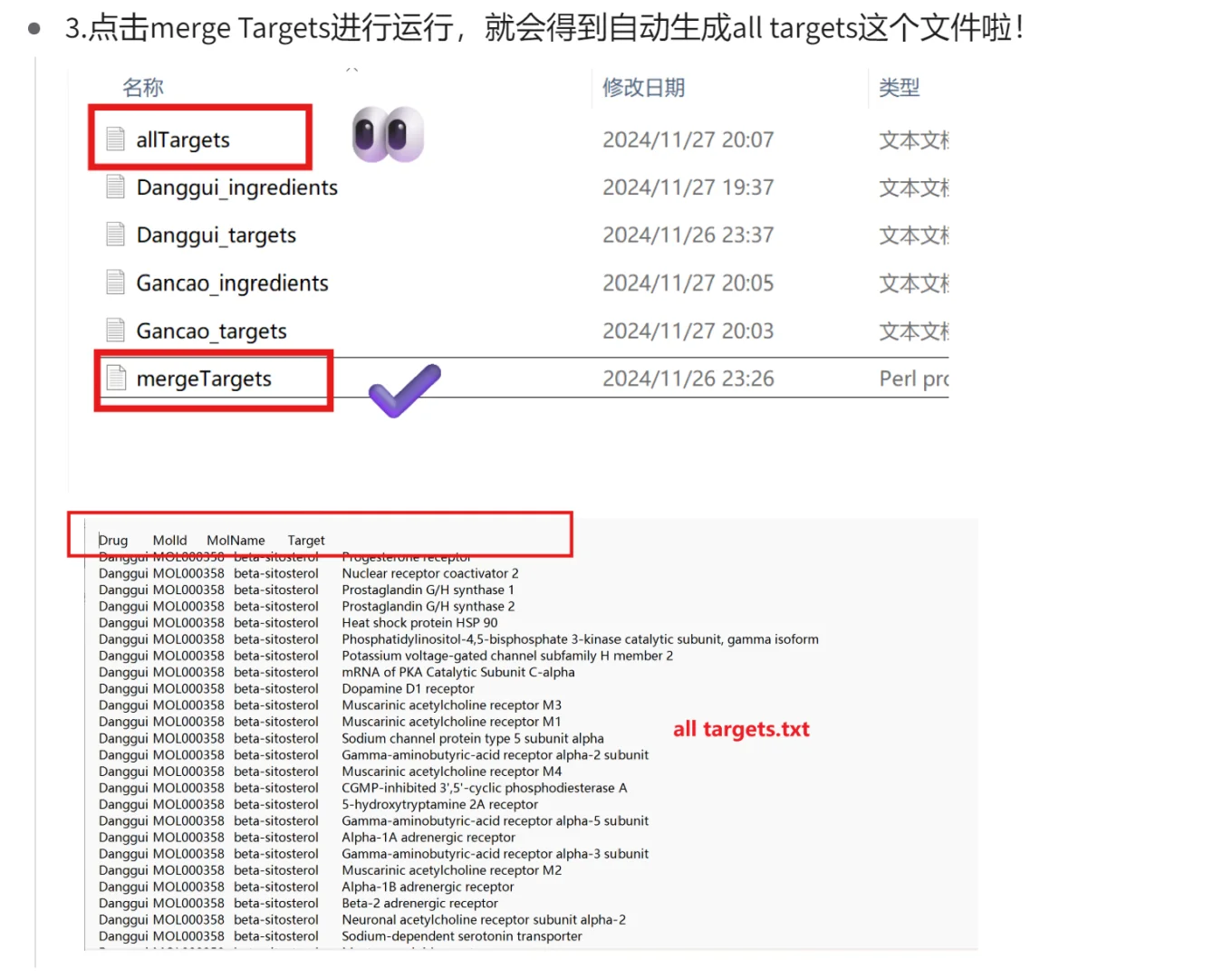The height and width of the screenshot is (978, 1232).
Task: Select the Gancao_ingredients row by its timestamp
Action: pyautogui.click(x=688, y=283)
